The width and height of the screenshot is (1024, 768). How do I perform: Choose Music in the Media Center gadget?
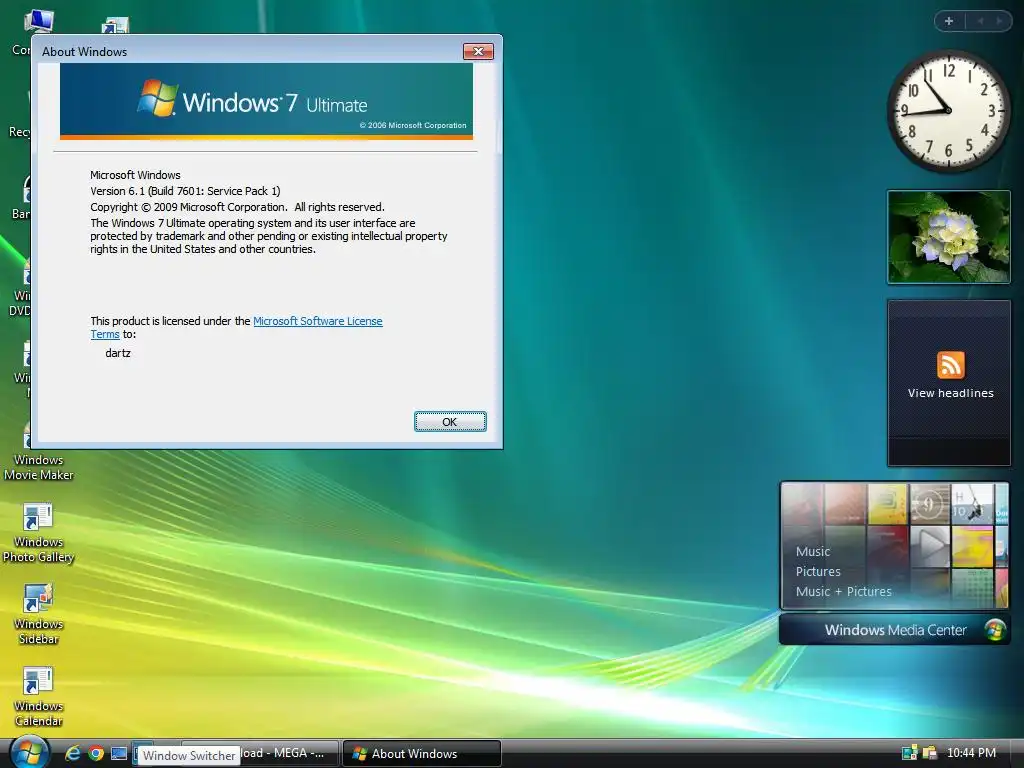coord(812,552)
